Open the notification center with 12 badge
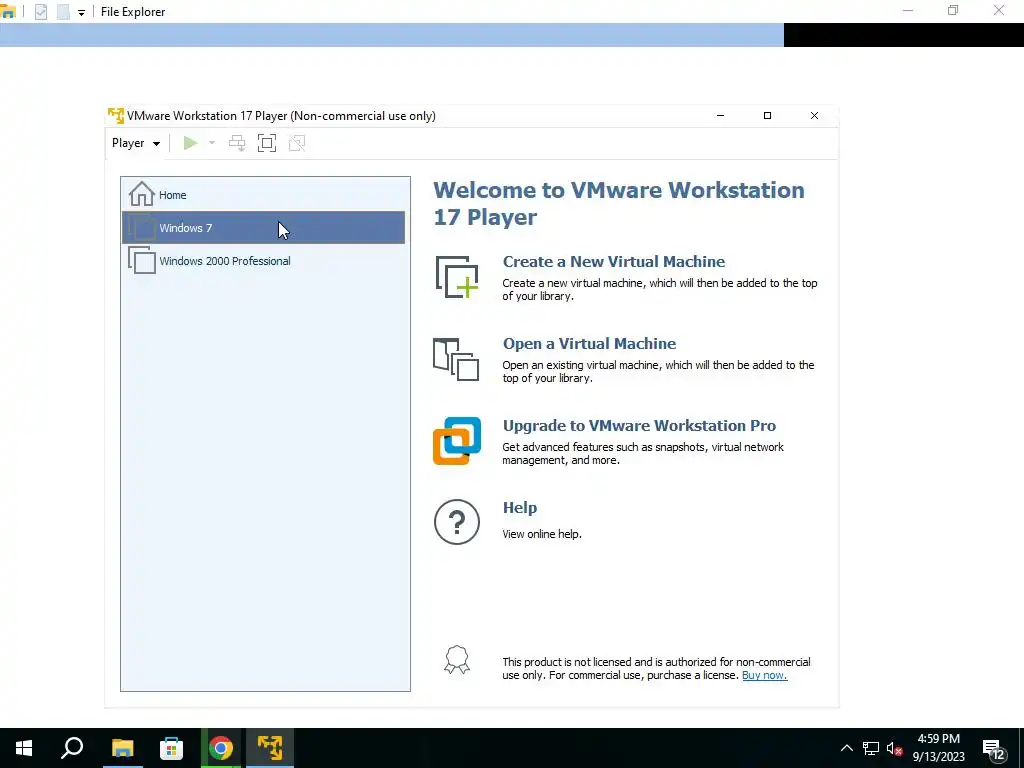This screenshot has height=768, width=1024. coord(993,749)
